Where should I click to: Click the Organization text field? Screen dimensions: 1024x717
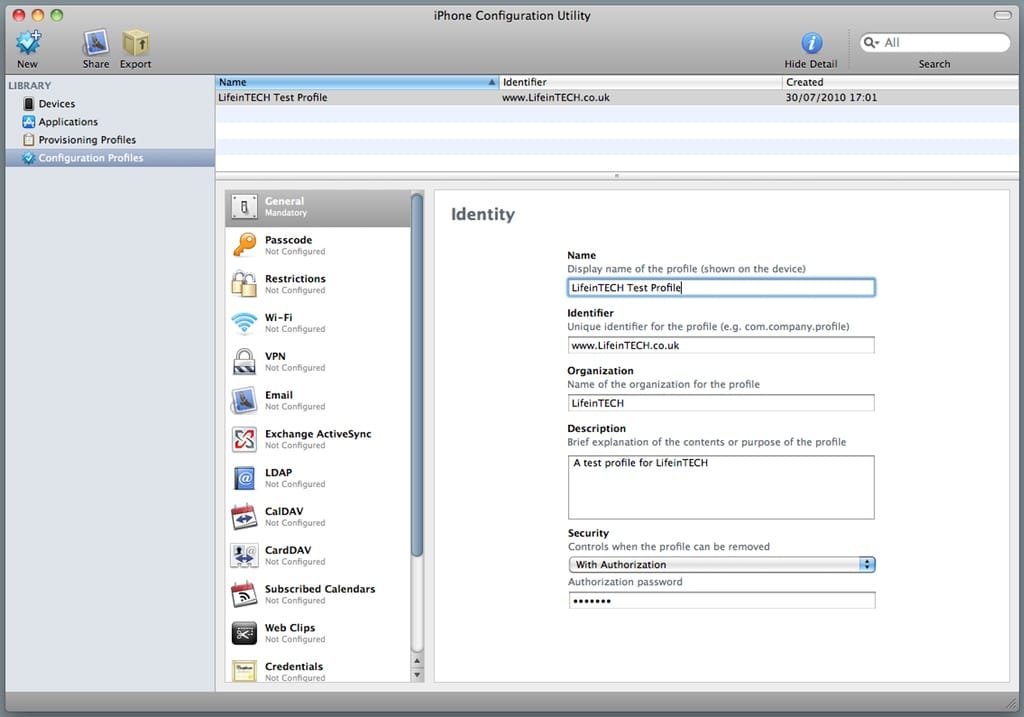pos(721,403)
